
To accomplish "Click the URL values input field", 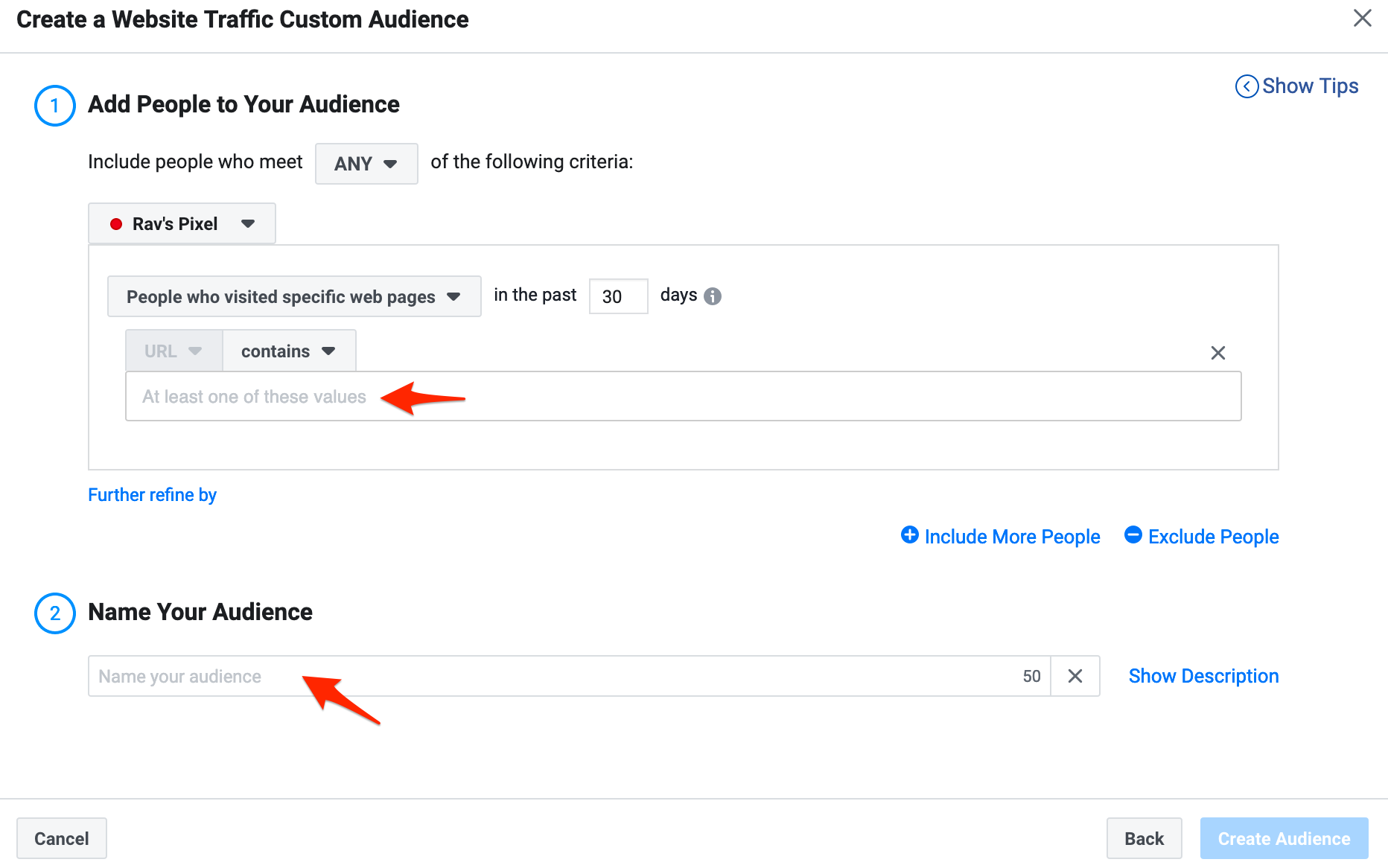I will click(683, 396).
